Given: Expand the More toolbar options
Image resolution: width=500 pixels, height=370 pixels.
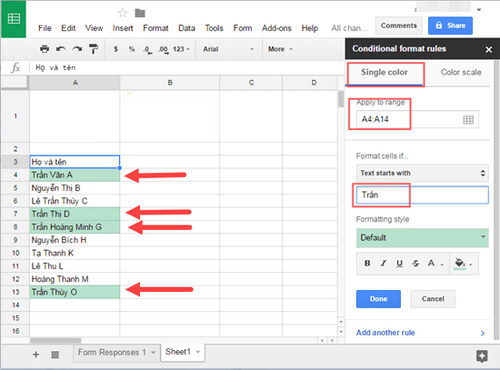Looking at the screenshot, I should [280, 49].
